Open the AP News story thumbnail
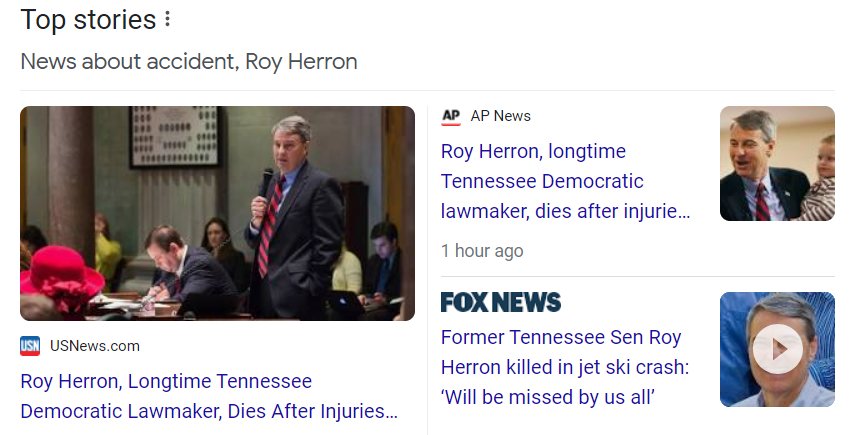 777,163
